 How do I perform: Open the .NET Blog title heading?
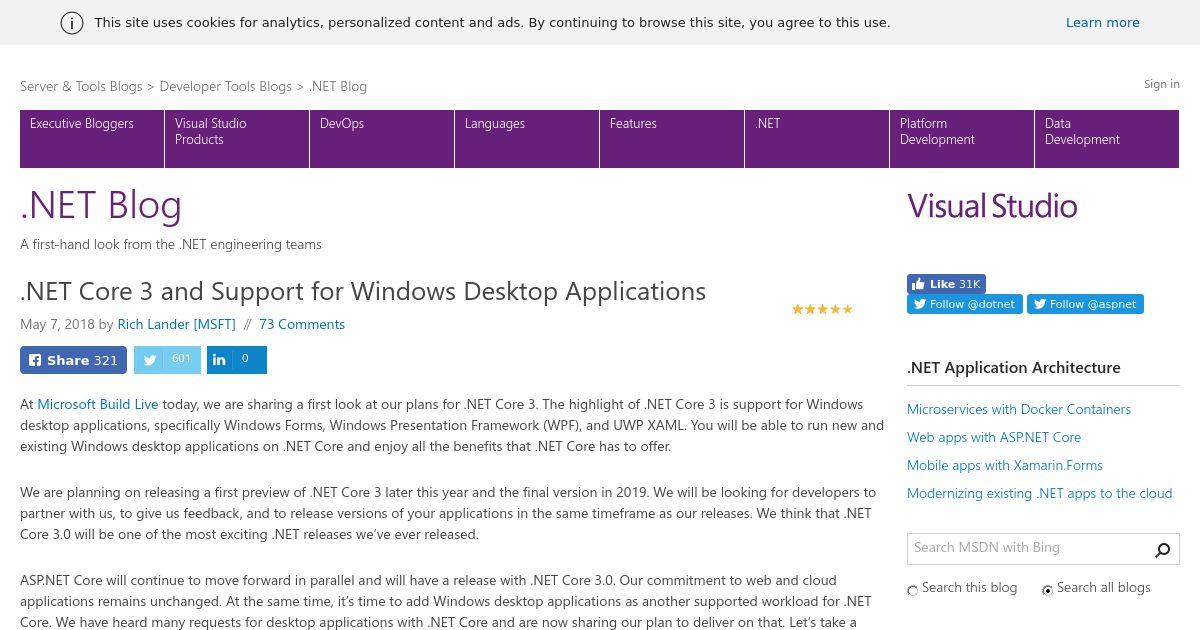point(101,205)
